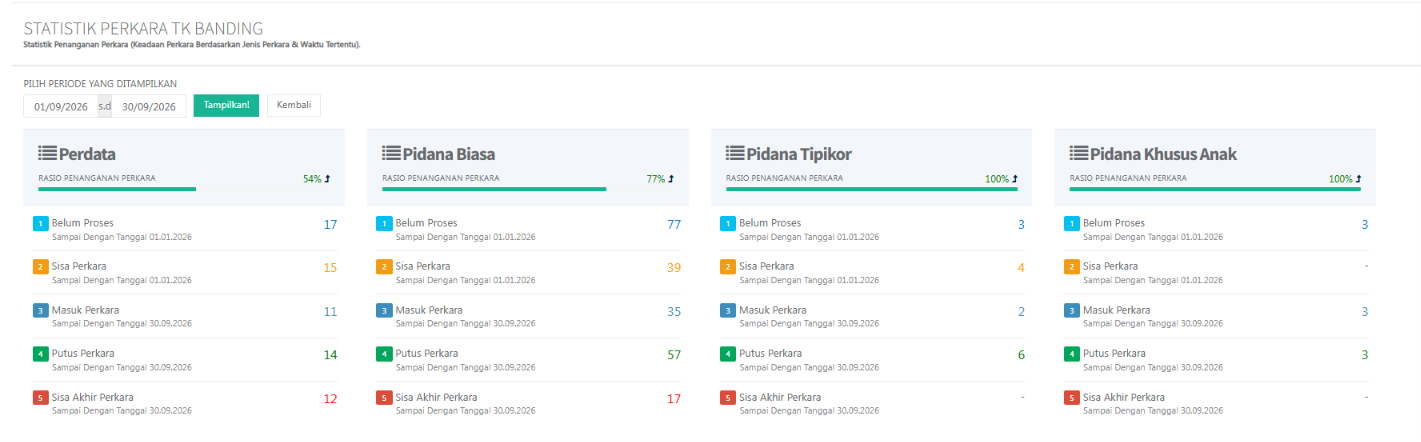Click the list icon beside Perdata heading
Image resolution: width=1421 pixels, height=442 pixels.
coord(48,153)
